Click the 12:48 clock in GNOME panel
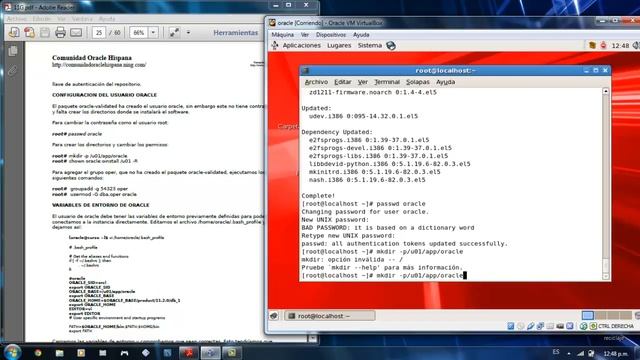Screen dimensions: 640x360 [x=620, y=46]
